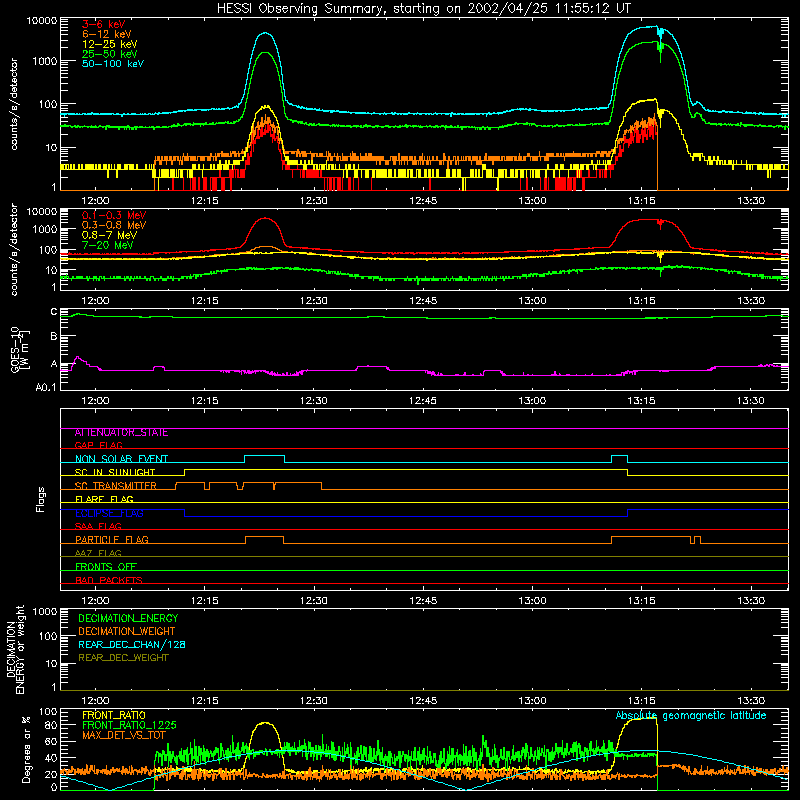Click the A0.1 tick label on GOES panel
The image size is (800, 800).
pos(46,387)
